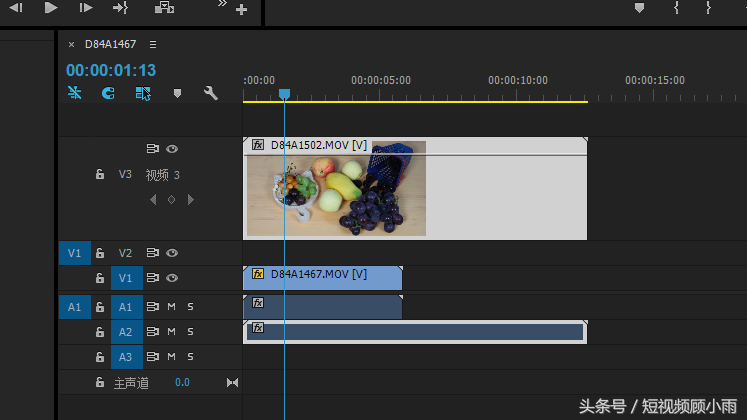Toggle Linked Selection in timeline header
This screenshot has height=420, width=747.
pos(143,93)
